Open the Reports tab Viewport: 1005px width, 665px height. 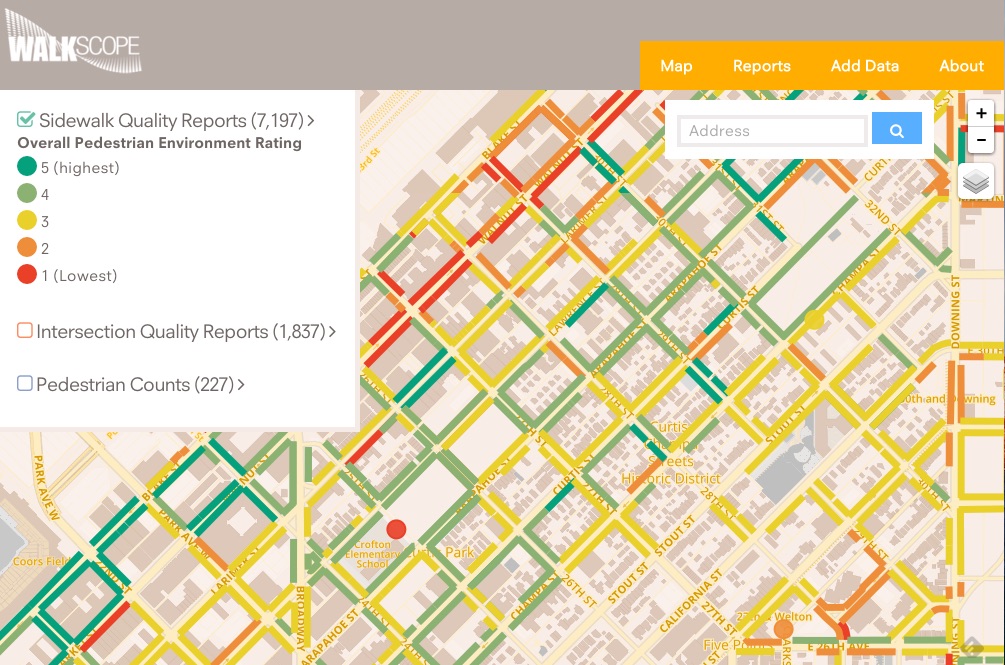(761, 66)
